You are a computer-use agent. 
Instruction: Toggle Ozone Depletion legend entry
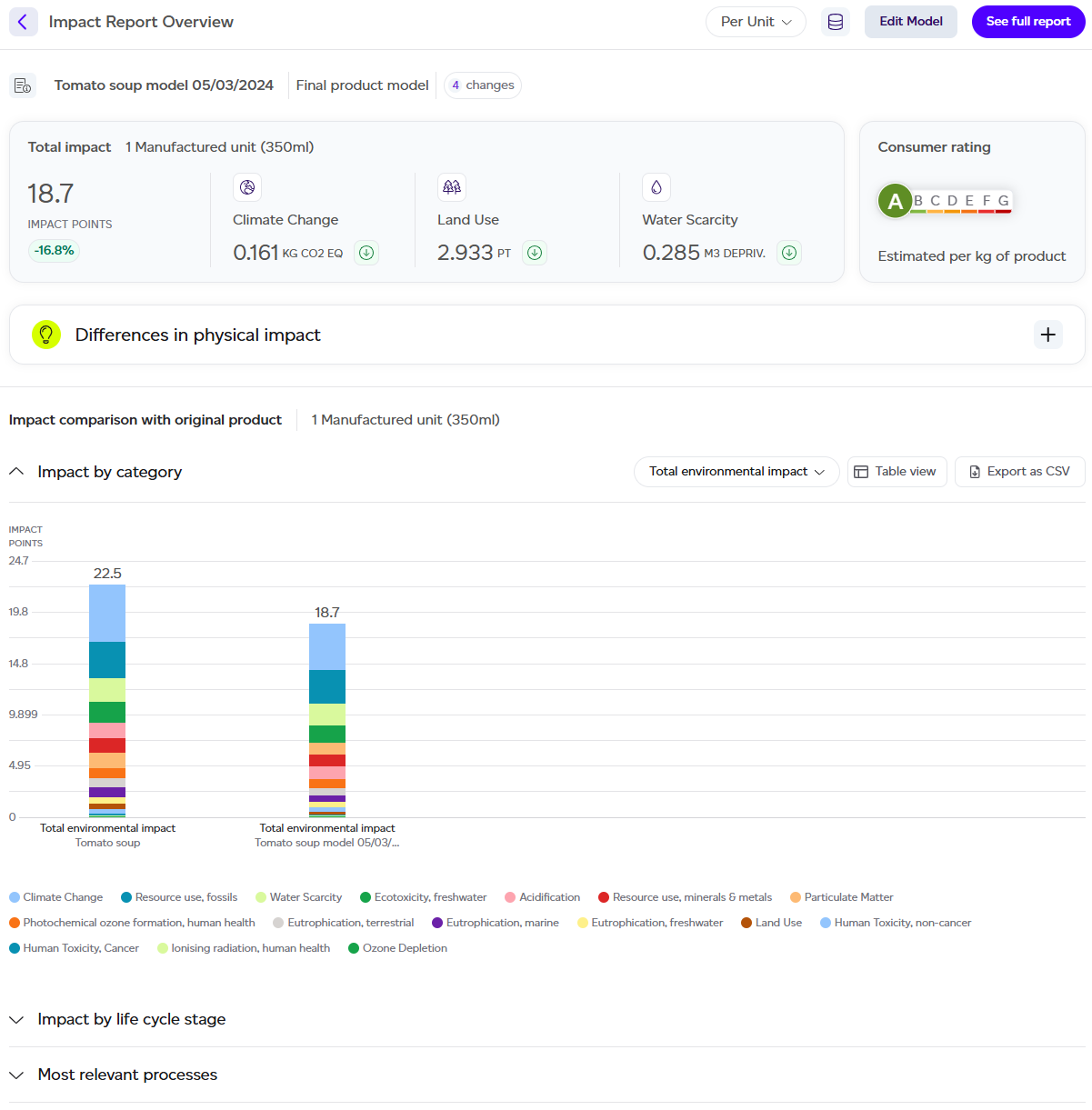point(398,948)
